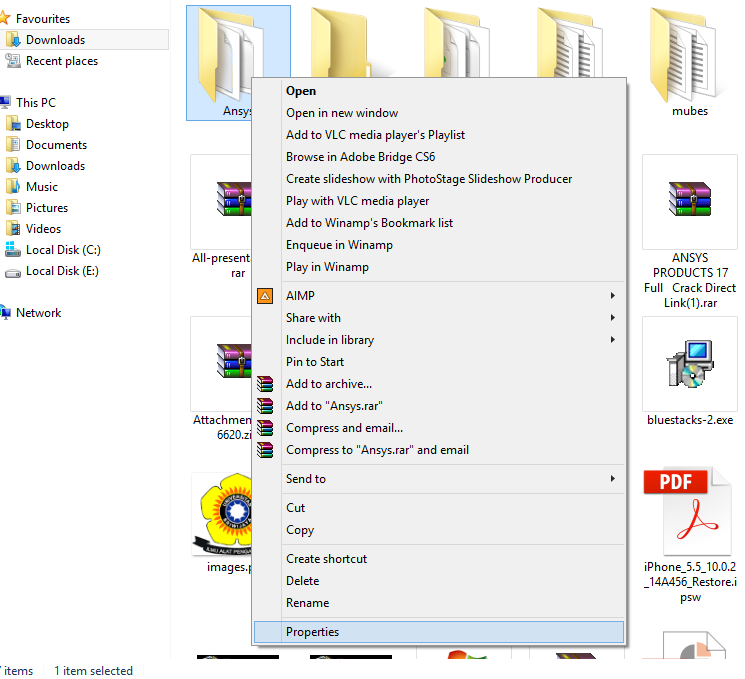Image resolution: width=745 pixels, height=679 pixels.
Task: Select the bluestacks-2.exe installer icon
Action: [689, 363]
